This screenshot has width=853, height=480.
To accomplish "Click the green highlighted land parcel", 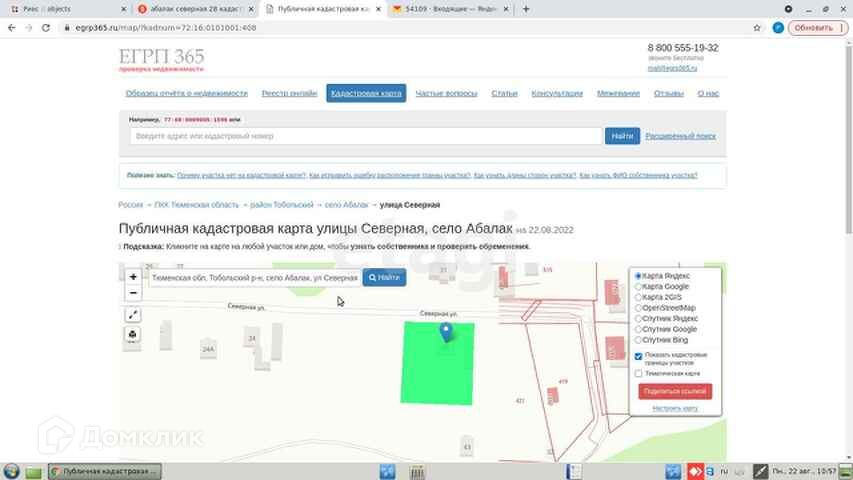I will coord(436,375).
